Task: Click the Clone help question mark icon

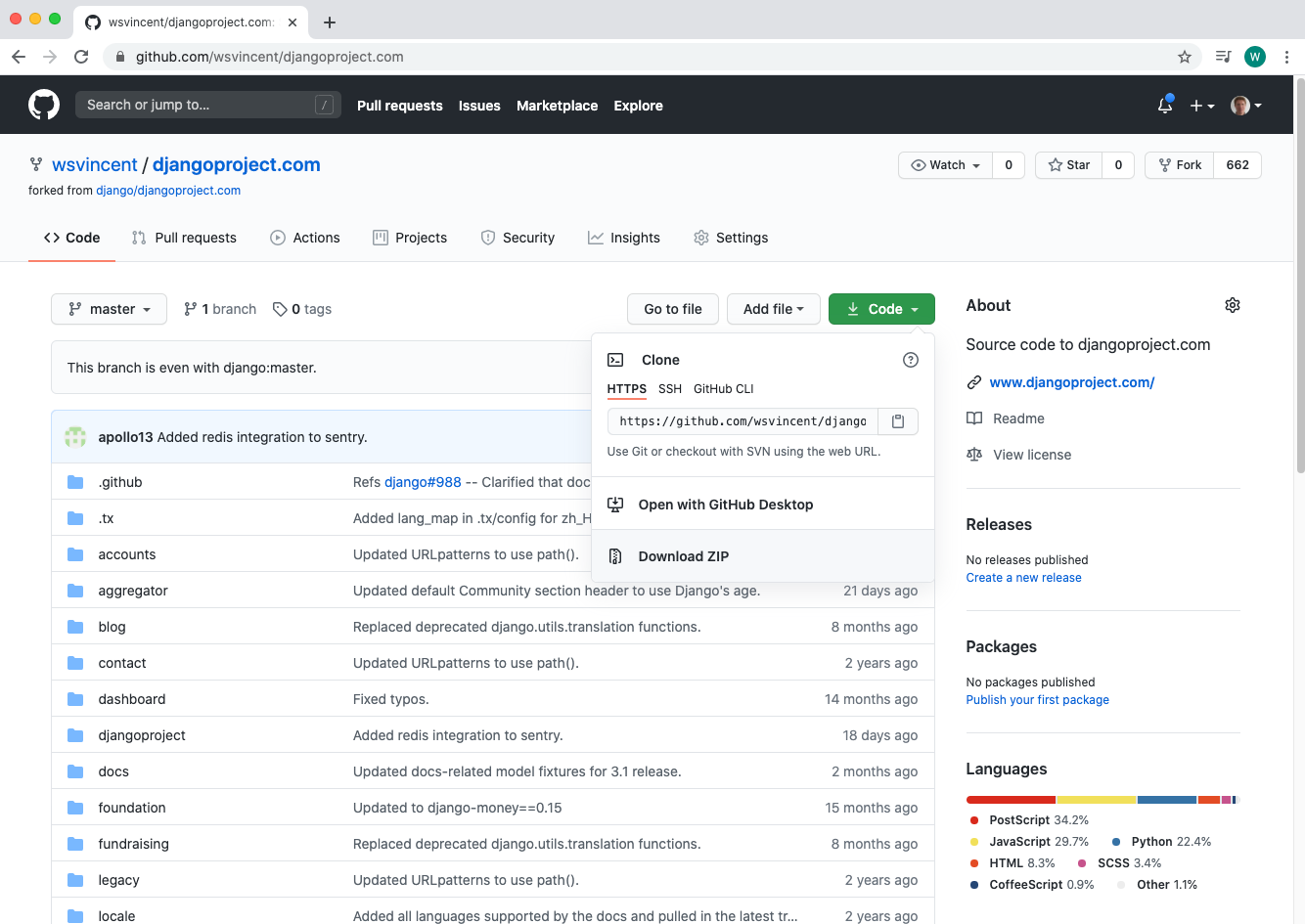Action: [911, 360]
